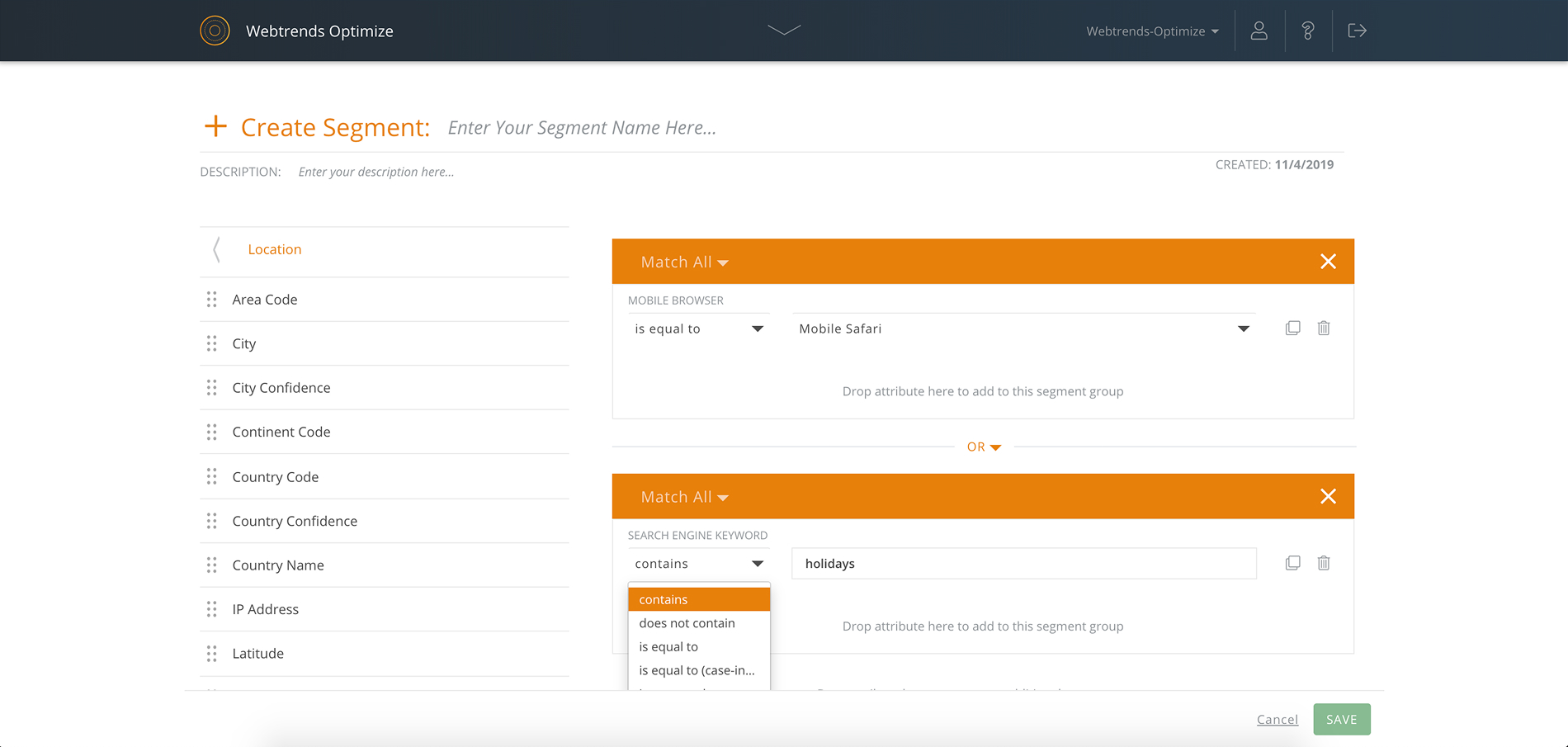
Task: Open the Webtrends-Optimize account dropdown
Action: [x=1152, y=31]
